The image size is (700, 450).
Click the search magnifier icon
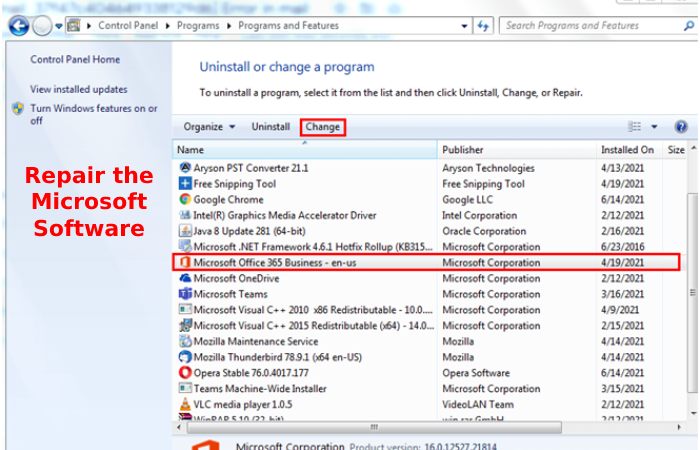click(689, 26)
